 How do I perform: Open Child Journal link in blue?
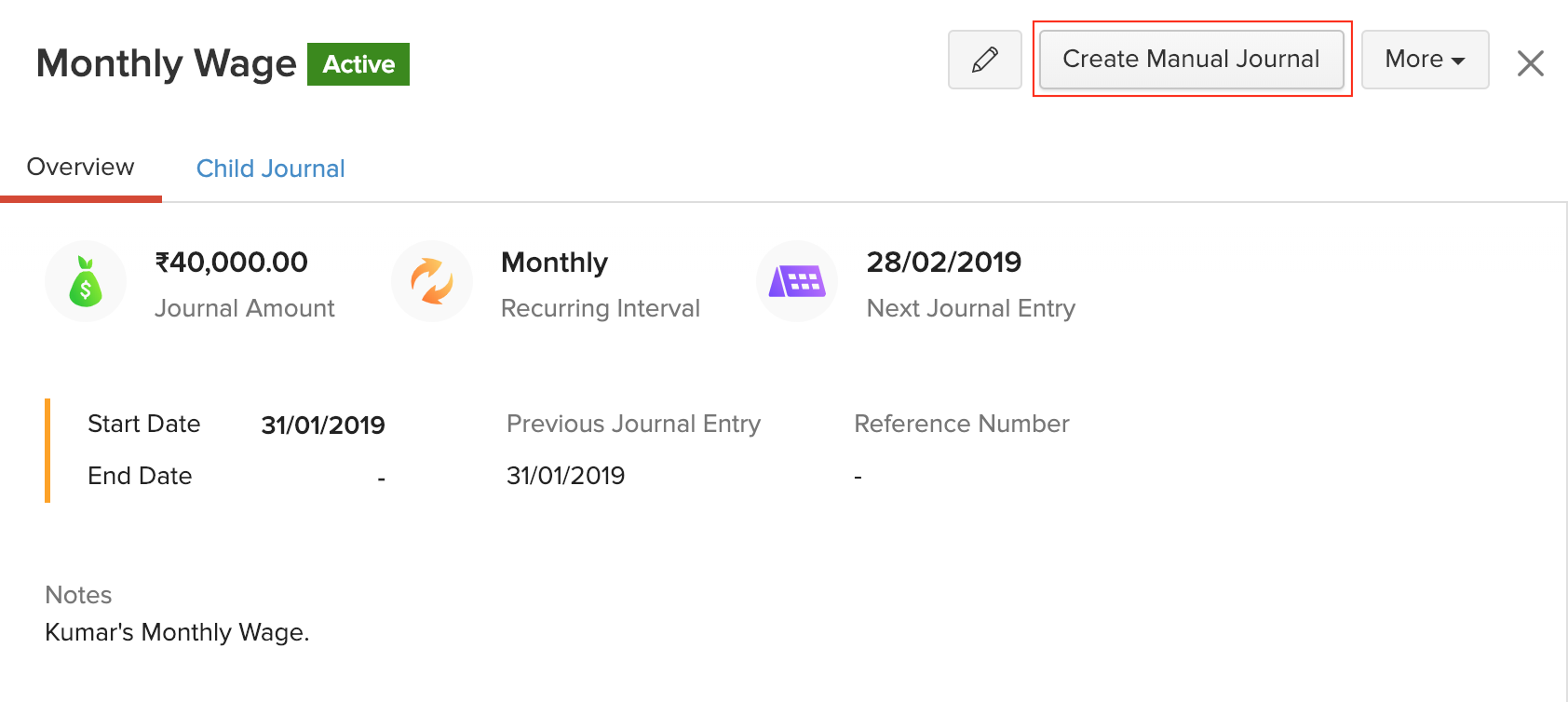pos(270,169)
